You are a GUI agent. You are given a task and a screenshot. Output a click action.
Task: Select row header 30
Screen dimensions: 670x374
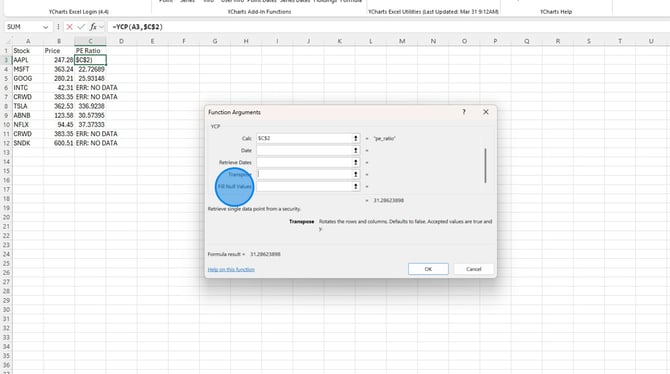point(6,309)
